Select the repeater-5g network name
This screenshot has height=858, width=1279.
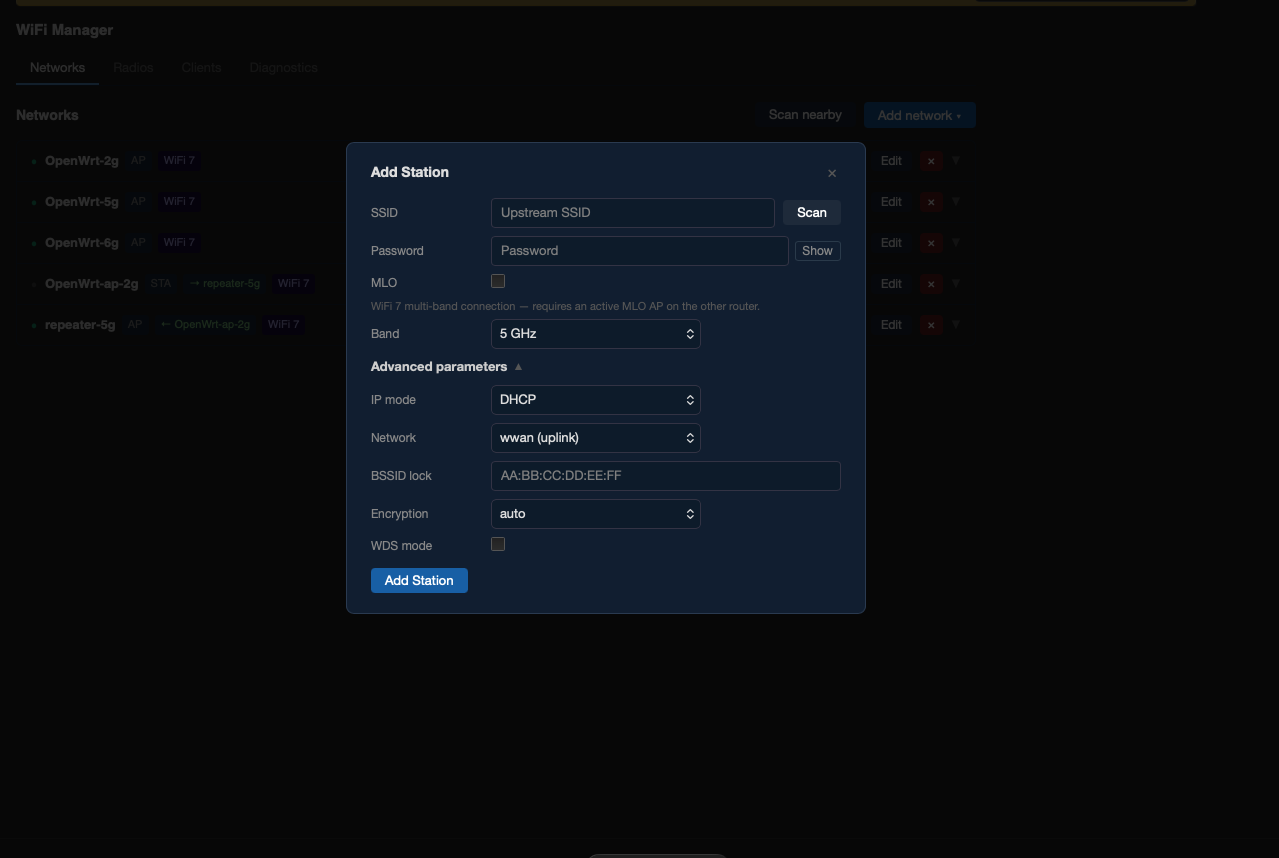pos(80,325)
